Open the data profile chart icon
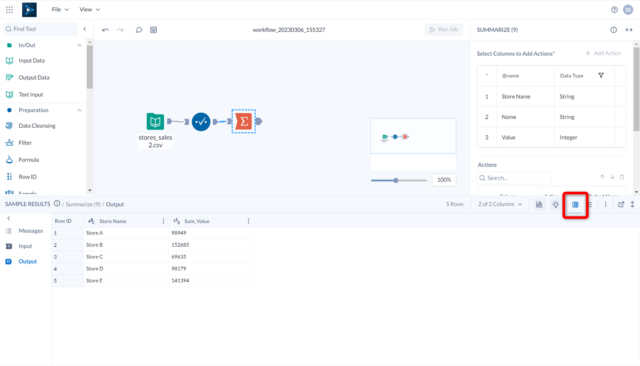Screen dimensions: 640x366 539,204
